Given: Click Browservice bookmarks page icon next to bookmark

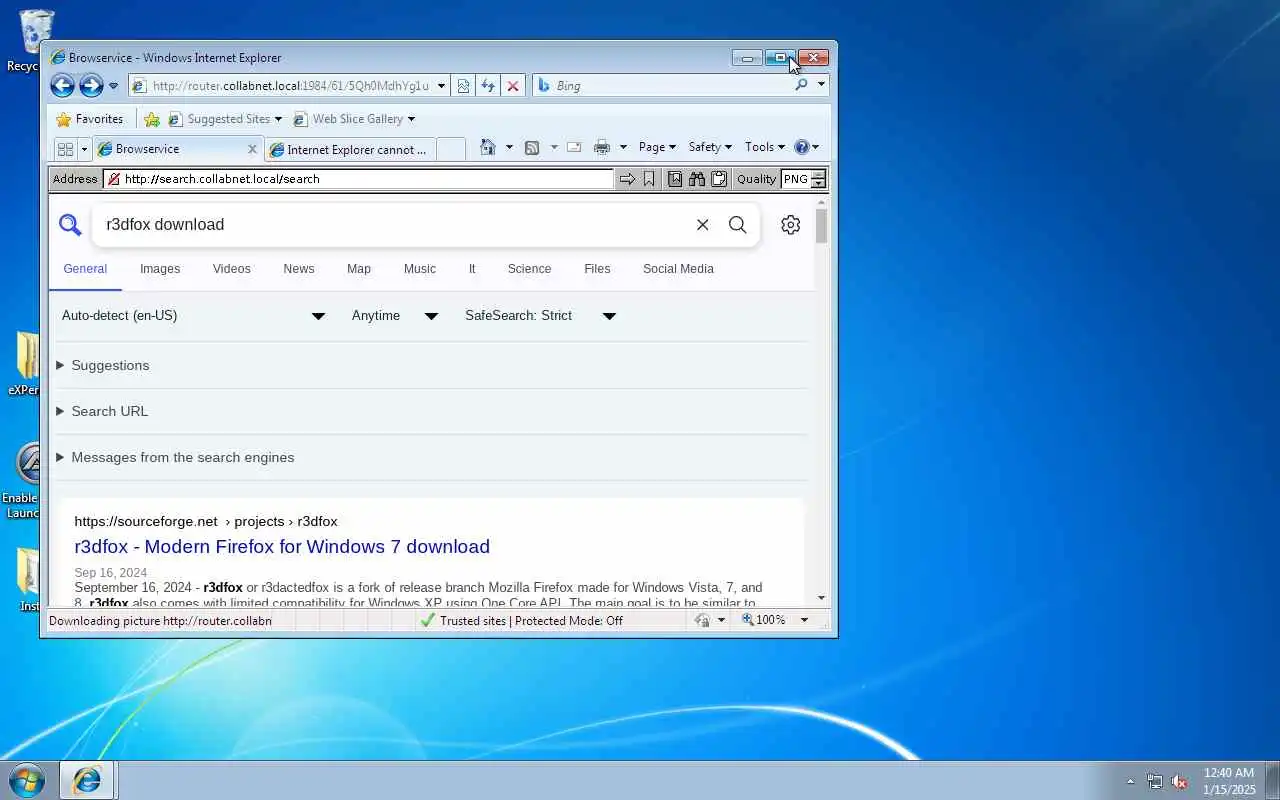Looking at the screenshot, I should point(675,179).
